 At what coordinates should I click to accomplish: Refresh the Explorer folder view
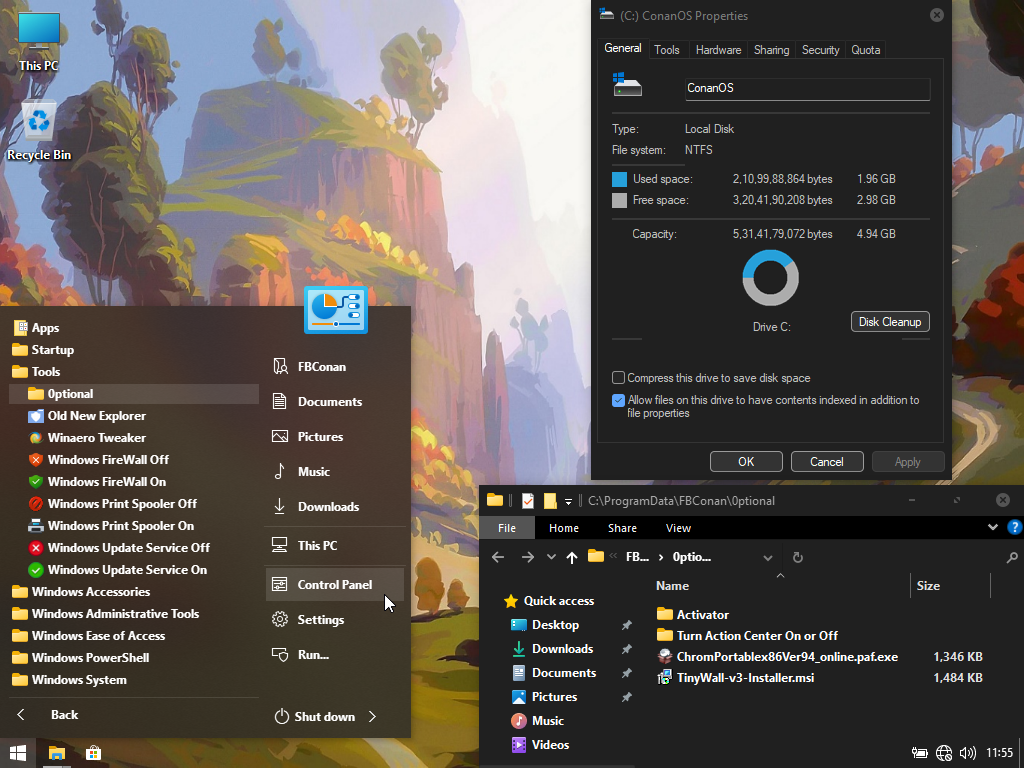click(797, 557)
